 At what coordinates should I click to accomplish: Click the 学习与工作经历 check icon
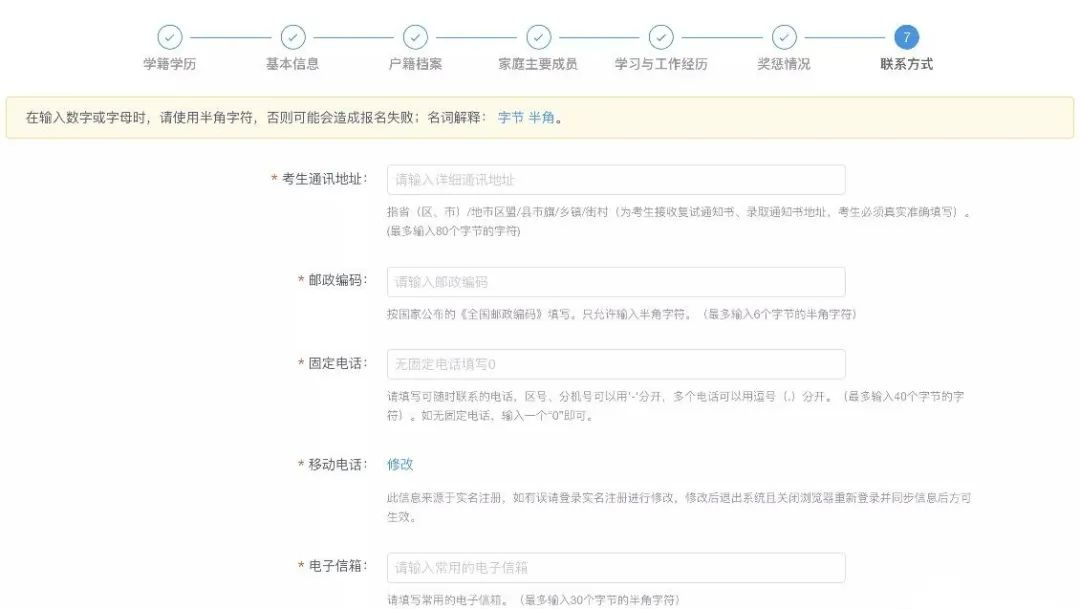[661, 38]
